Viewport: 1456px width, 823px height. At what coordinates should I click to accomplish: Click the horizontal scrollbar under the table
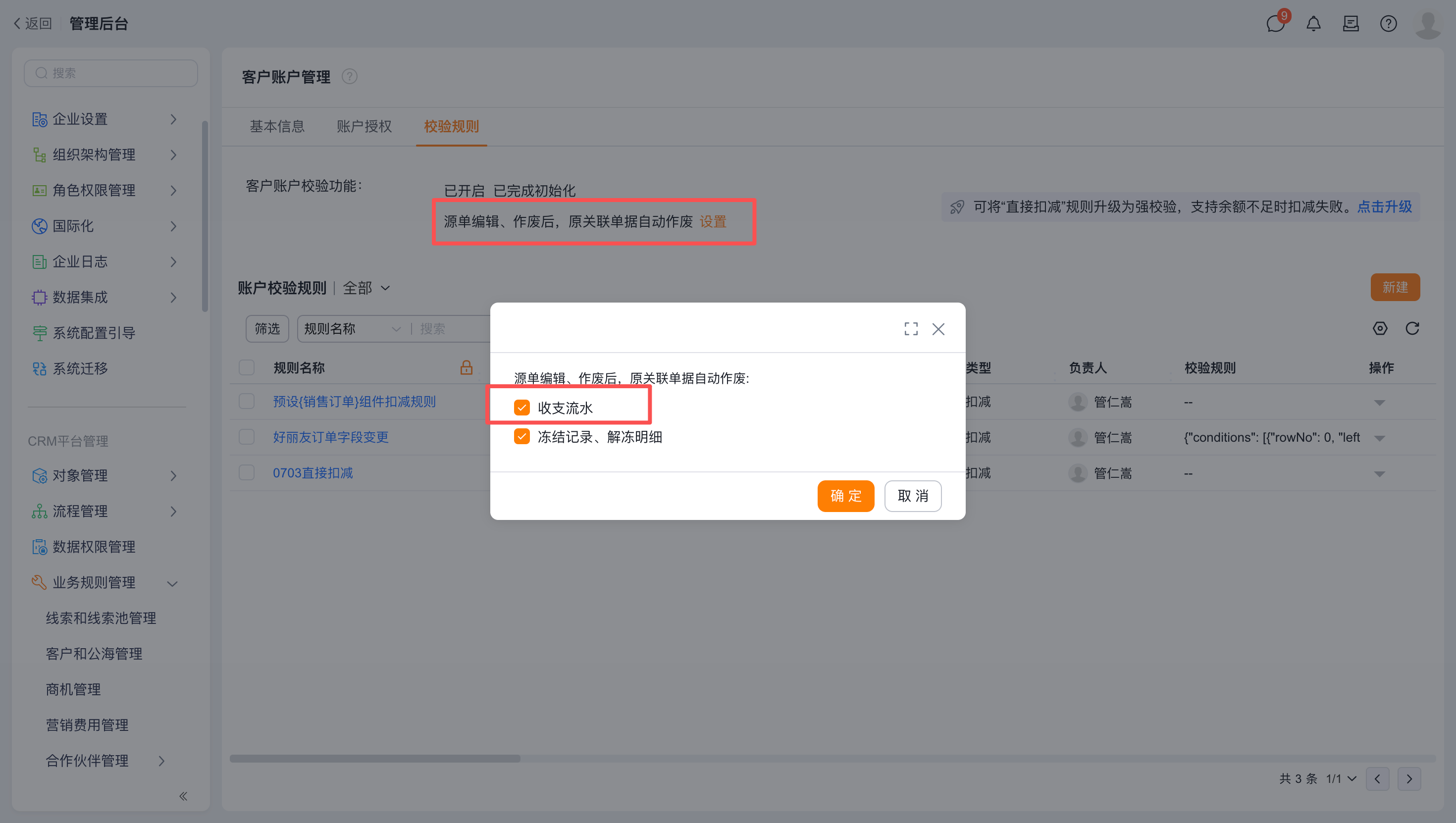[375, 759]
